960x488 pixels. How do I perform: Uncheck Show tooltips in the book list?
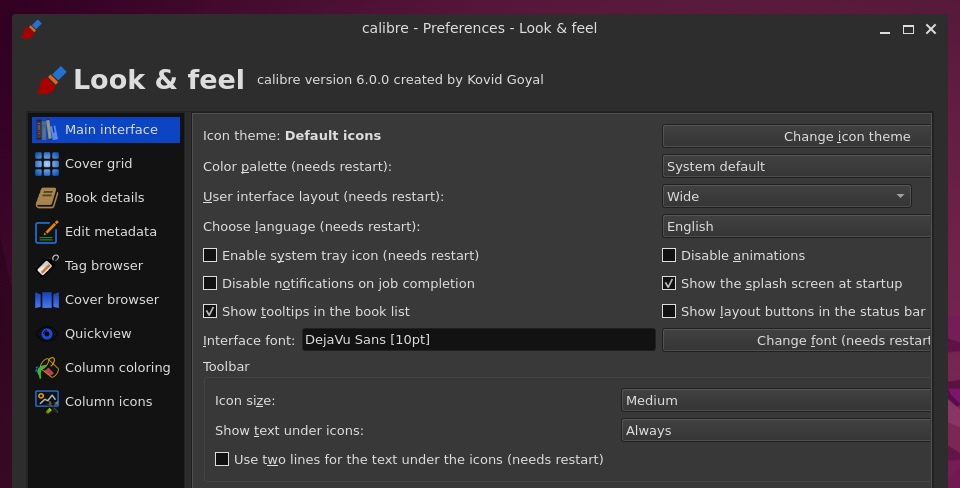tap(210, 311)
